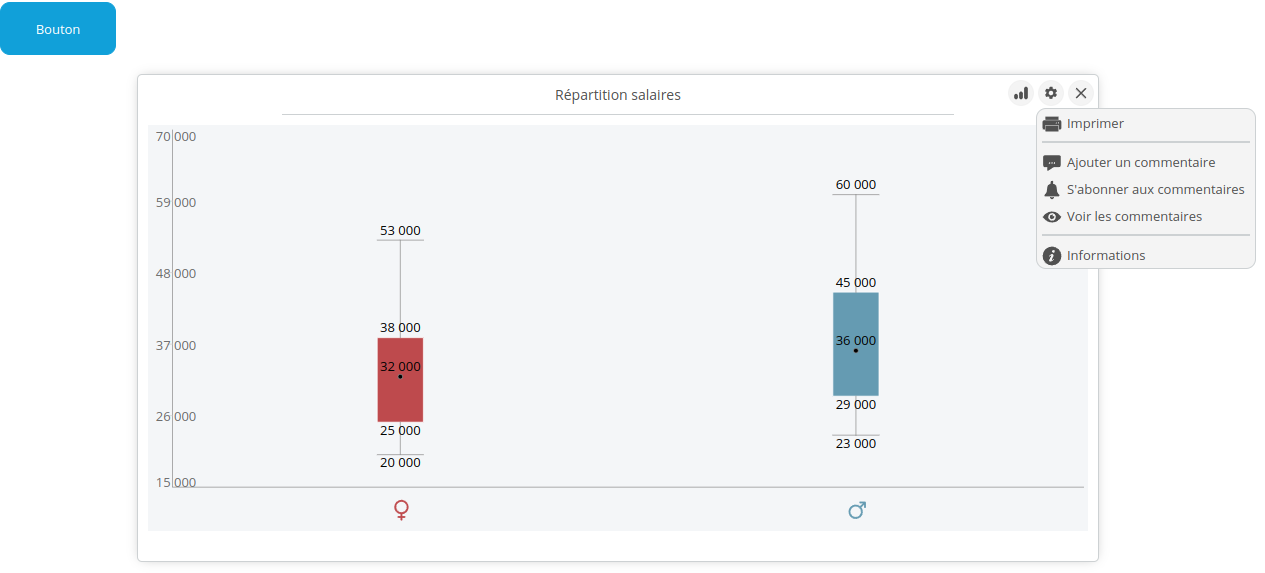Screen dimensions: 1265x573
Task: Open the Informations menu entry
Action: [x=1106, y=256]
